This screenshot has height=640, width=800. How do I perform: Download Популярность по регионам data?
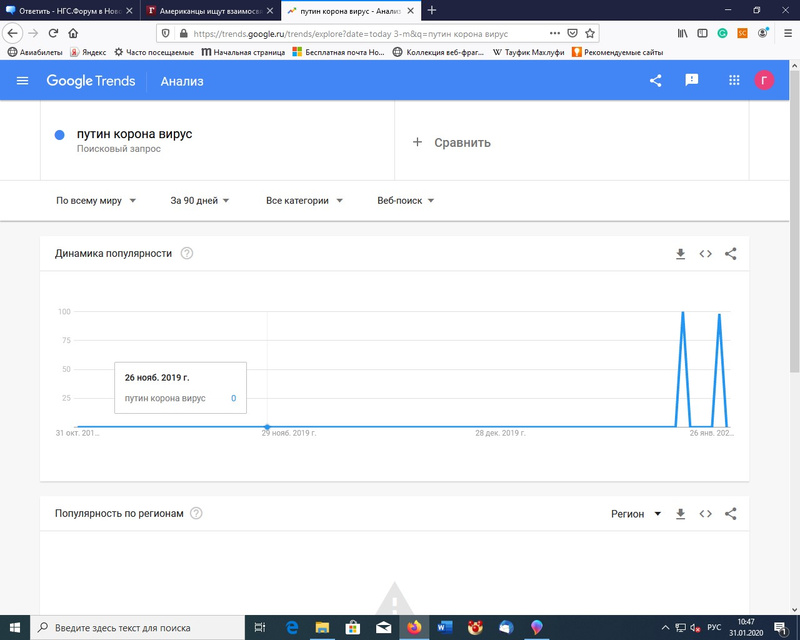tap(680, 514)
